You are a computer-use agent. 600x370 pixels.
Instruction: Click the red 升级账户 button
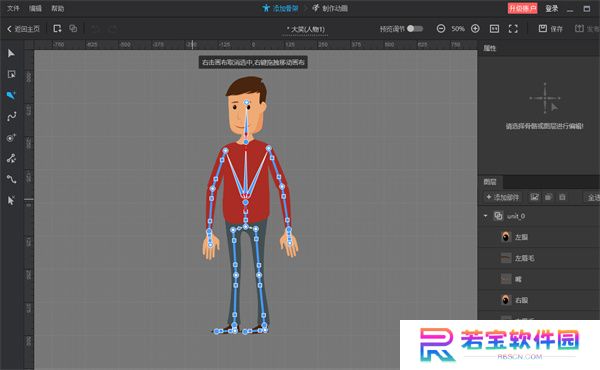click(x=522, y=8)
